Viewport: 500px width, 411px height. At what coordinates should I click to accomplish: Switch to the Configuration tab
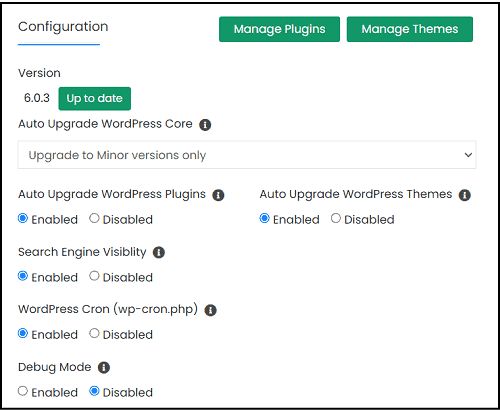click(x=63, y=27)
